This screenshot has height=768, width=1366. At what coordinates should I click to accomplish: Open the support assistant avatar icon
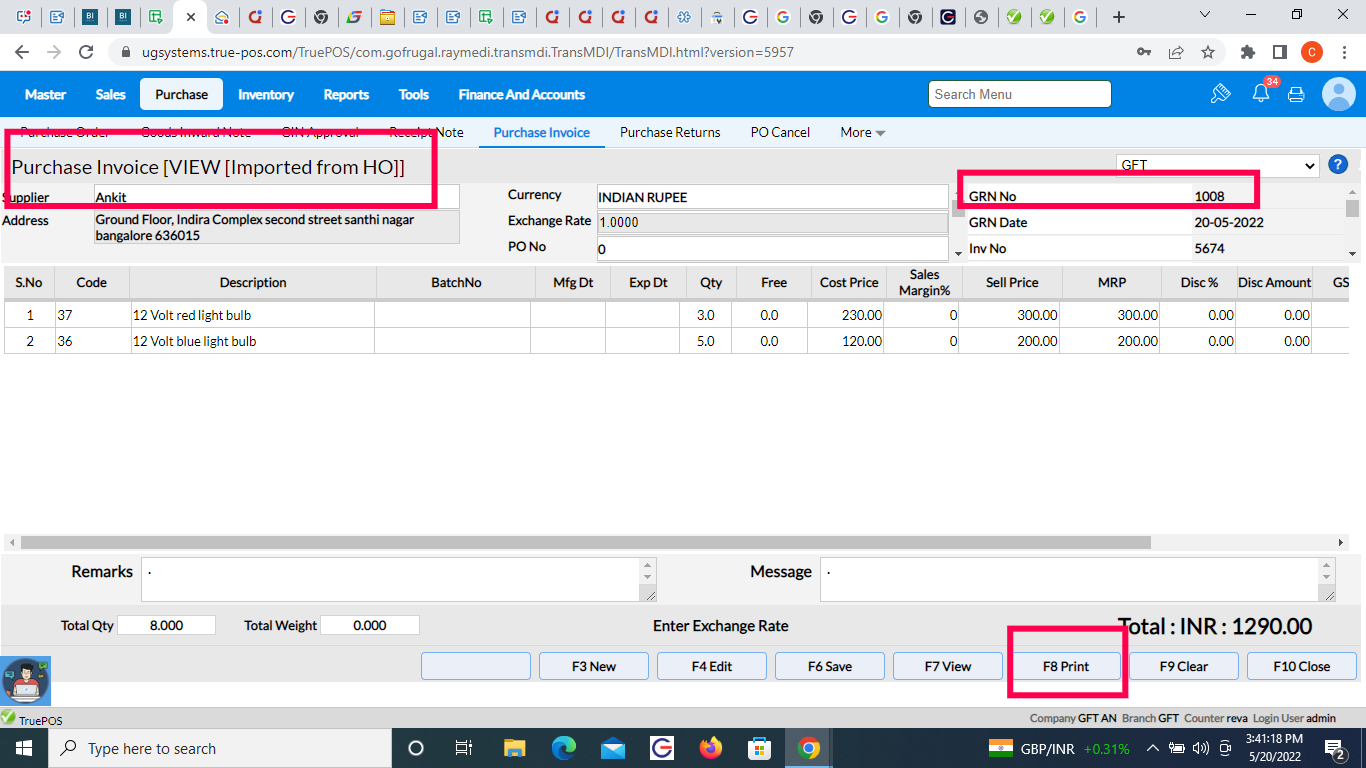pos(25,681)
